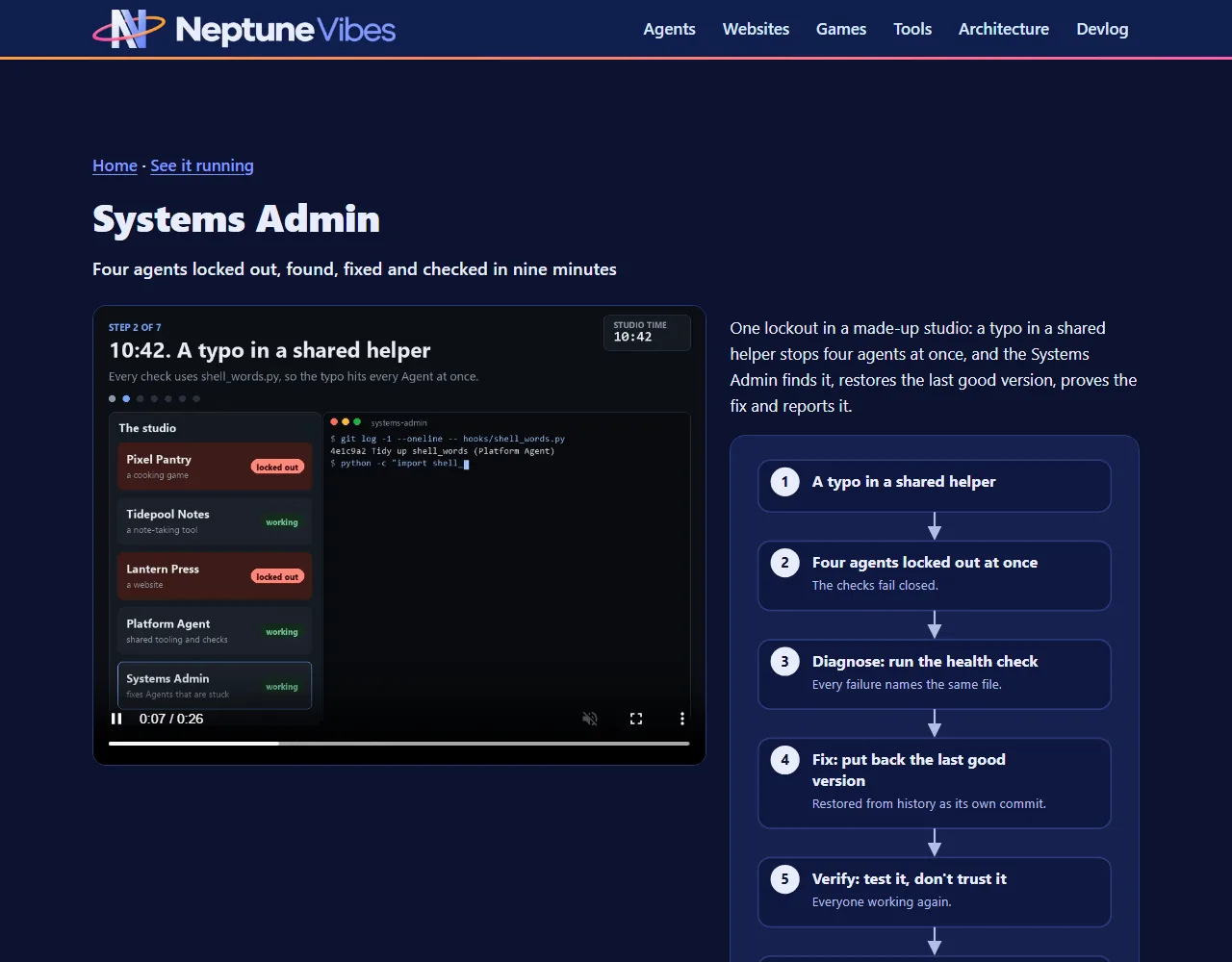Click the "The studio" panel title
Screen dimensions: 1232x962
coord(147,428)
